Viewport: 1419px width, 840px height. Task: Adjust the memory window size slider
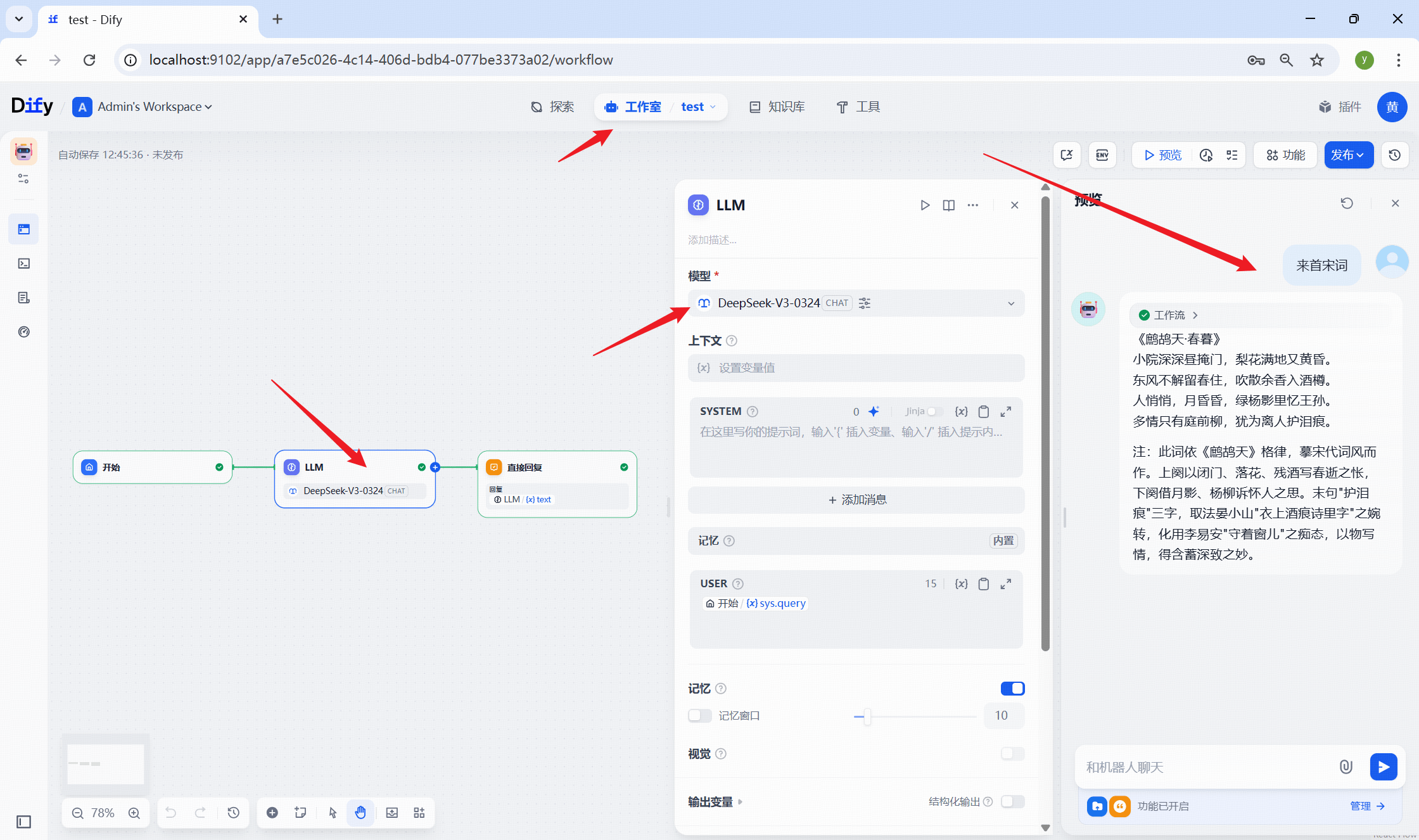tap(867, 716)
